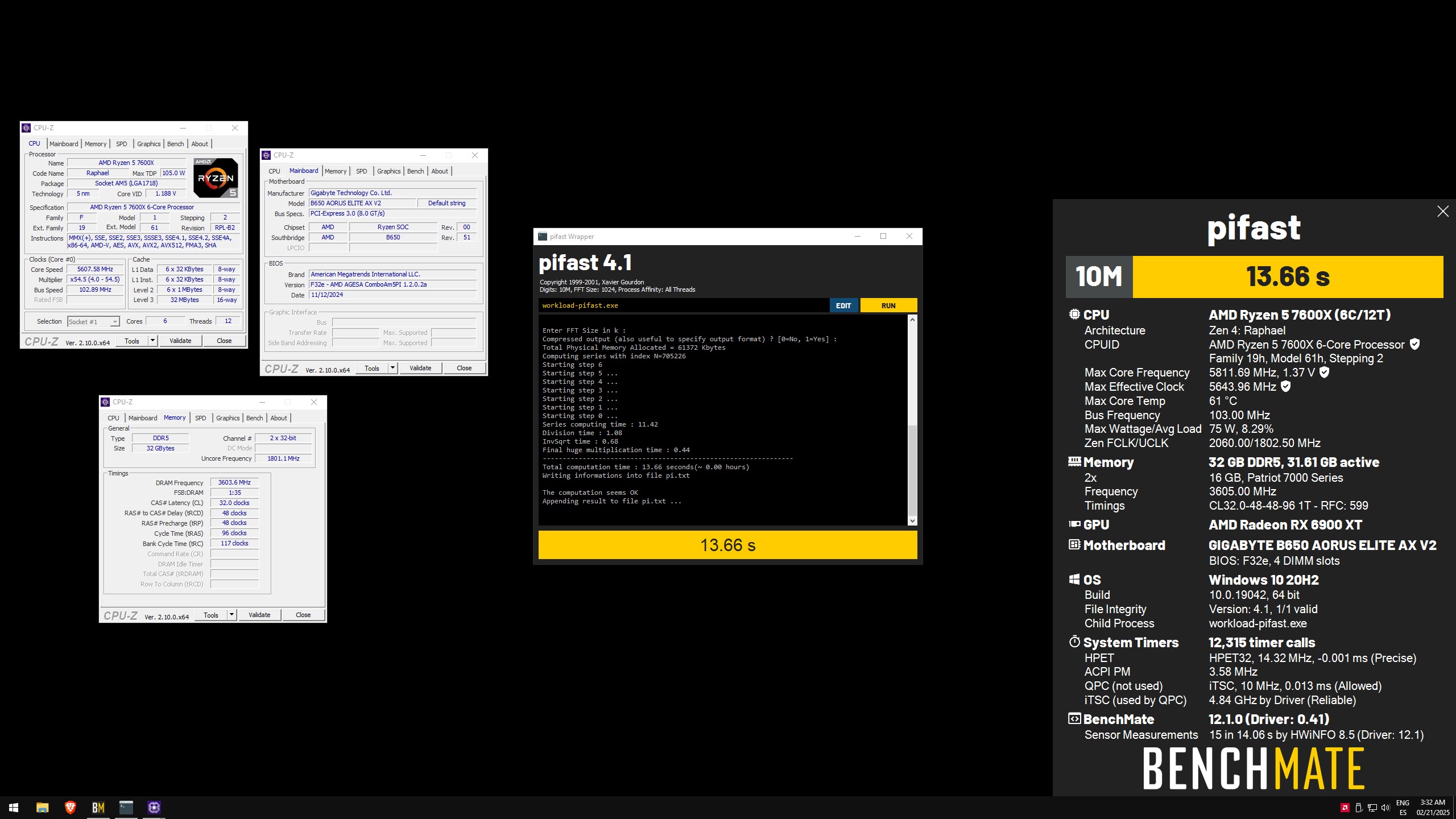Image resolution: width=1456 pixels, height=819 pixels.
Task: Click the B650 AORUS ELITE AX V2 model field
Action: [362, 203]
